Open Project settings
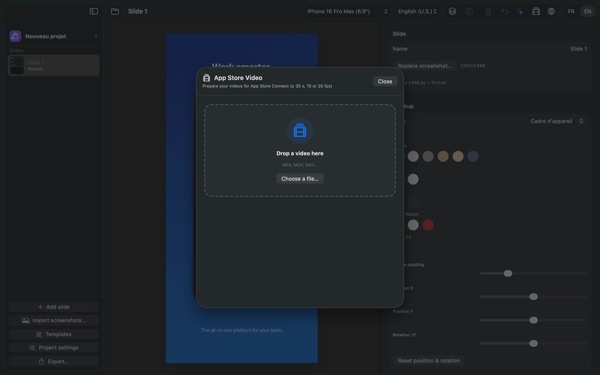The height and width of the screenshot is (375, 600). tap(54, 347)
